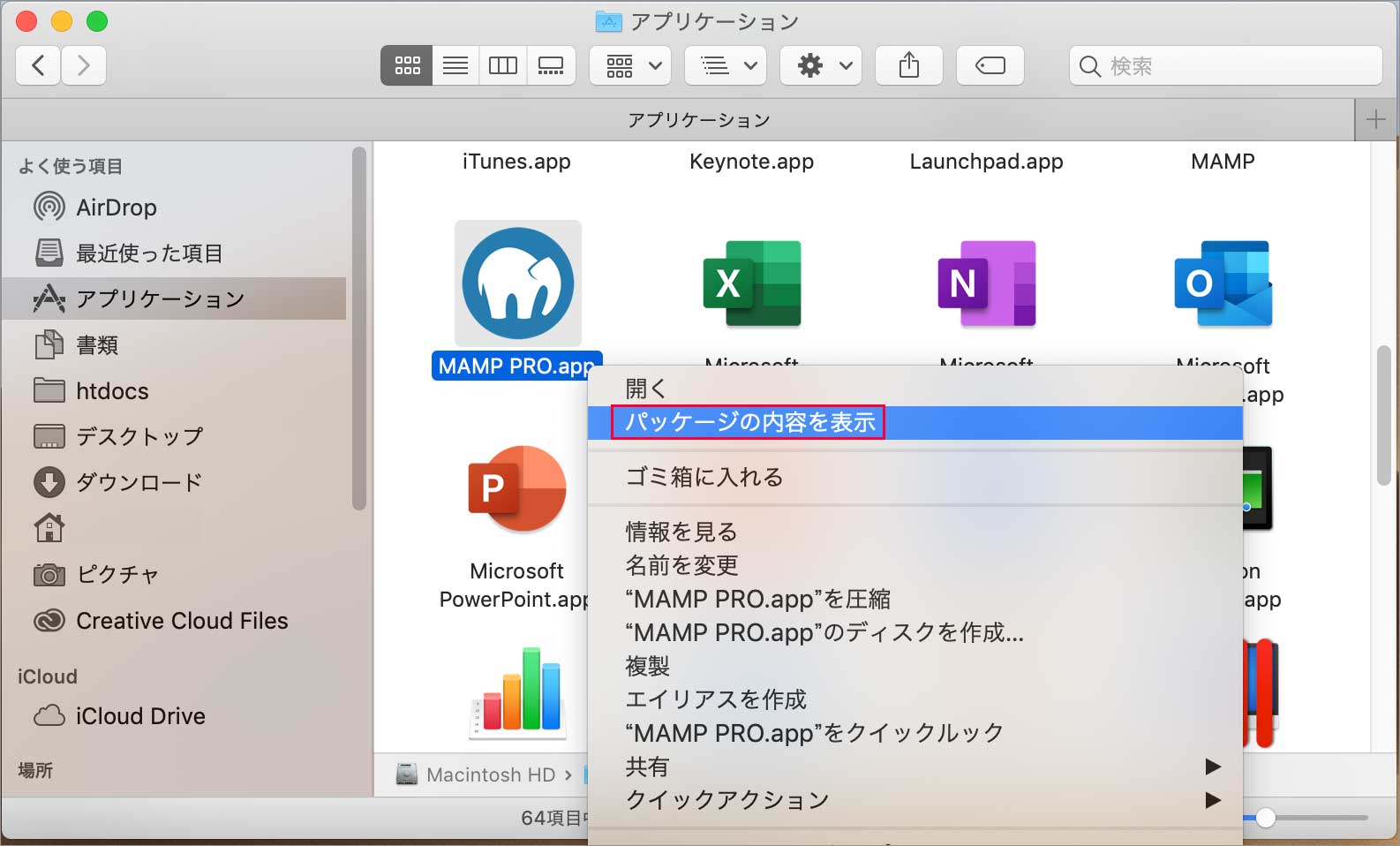The width and height of the screenshot is (1400, 846).
Task: Go forward with the right chevron button
Action: click(x=84, y=65)
